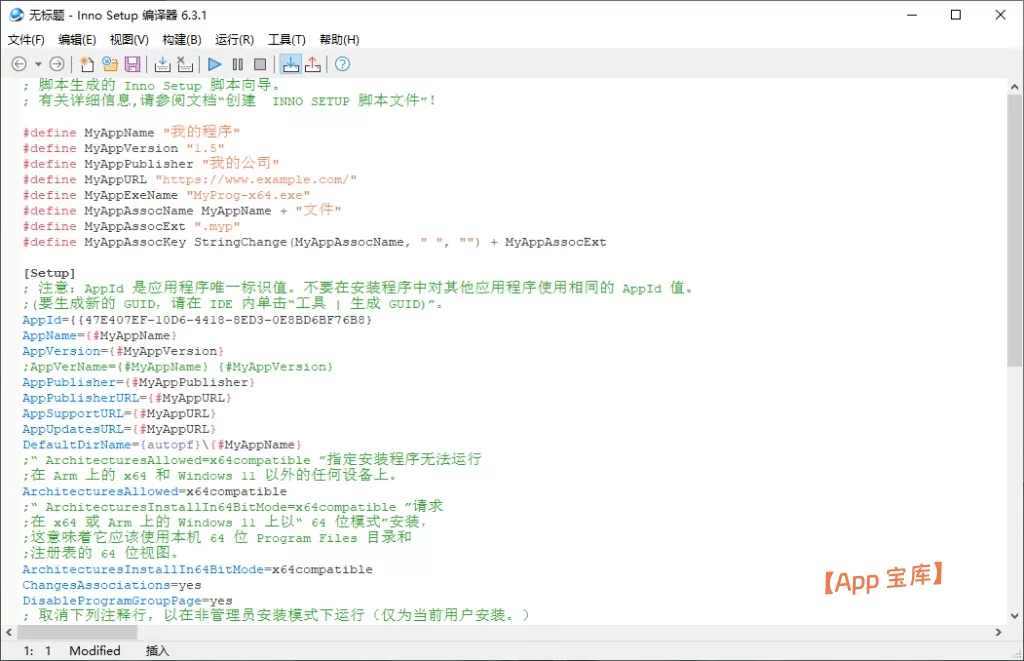Click the Compile toolbar icon
1024x661 pixels.
coord(163,64)
